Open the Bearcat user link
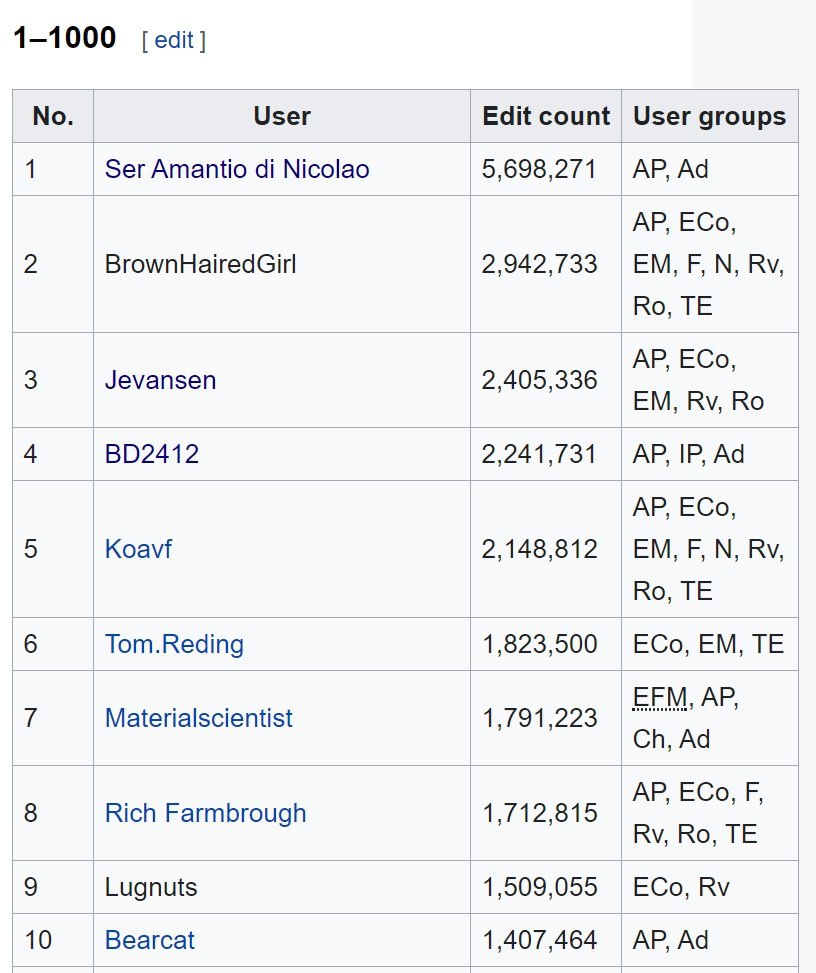The height and width of the screenshot is (973, 816). [149, 940]
